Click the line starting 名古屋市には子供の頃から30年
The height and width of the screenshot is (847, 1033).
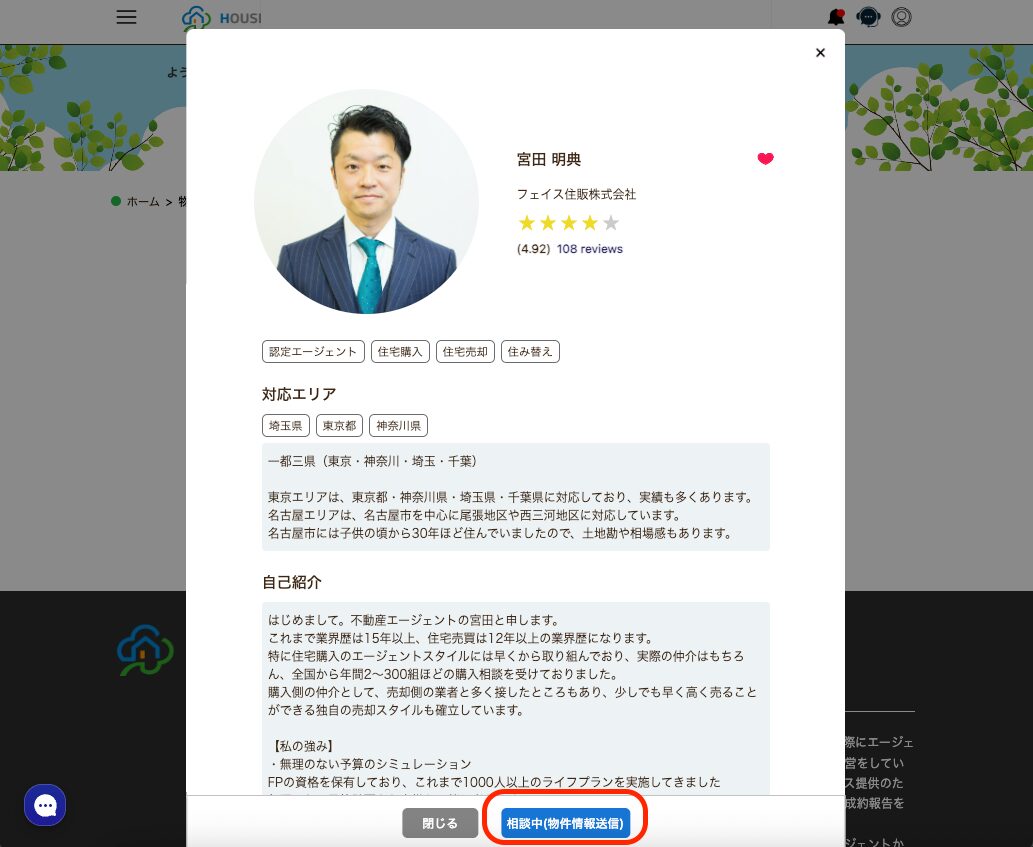(500, 533)
